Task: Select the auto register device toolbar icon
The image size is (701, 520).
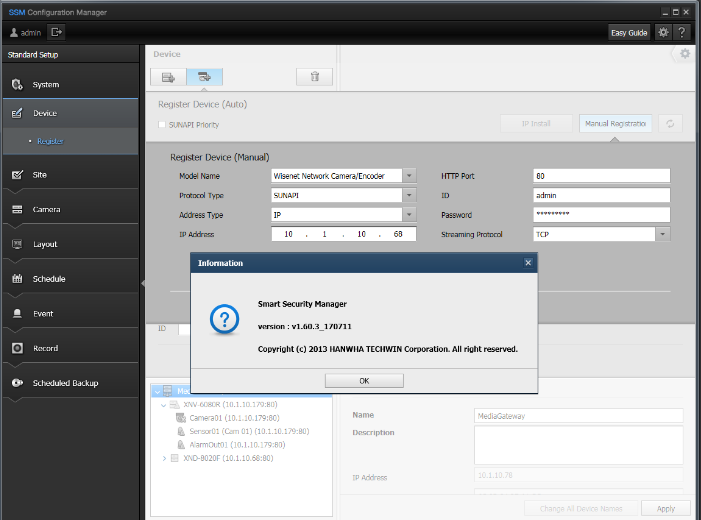Action: (168, 77)
